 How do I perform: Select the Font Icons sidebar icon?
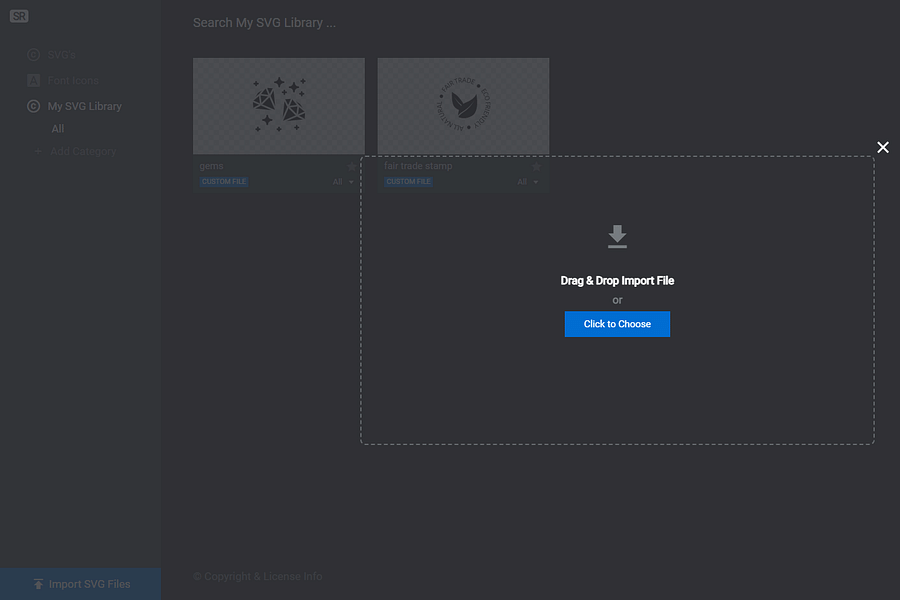point(34,80)
